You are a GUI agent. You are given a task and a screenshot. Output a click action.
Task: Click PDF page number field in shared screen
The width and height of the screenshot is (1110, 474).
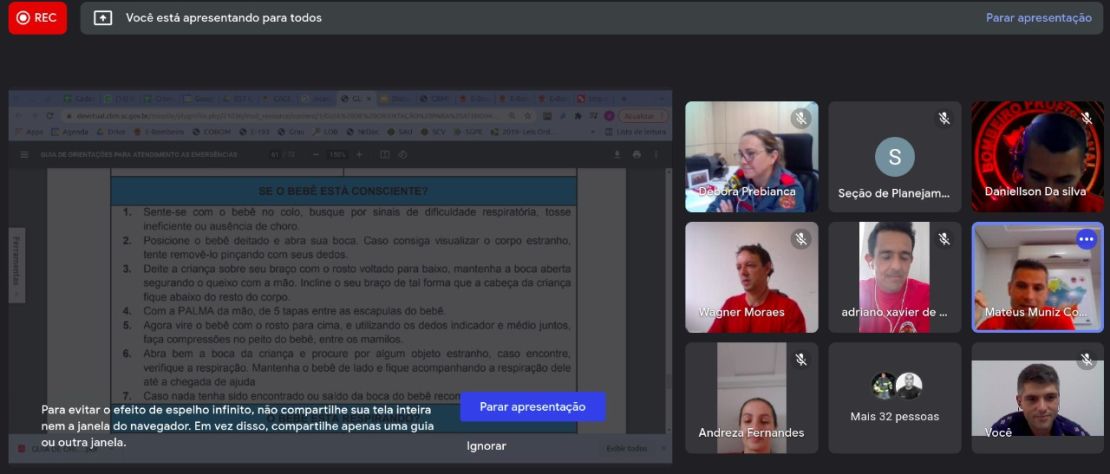click(275, 154)
